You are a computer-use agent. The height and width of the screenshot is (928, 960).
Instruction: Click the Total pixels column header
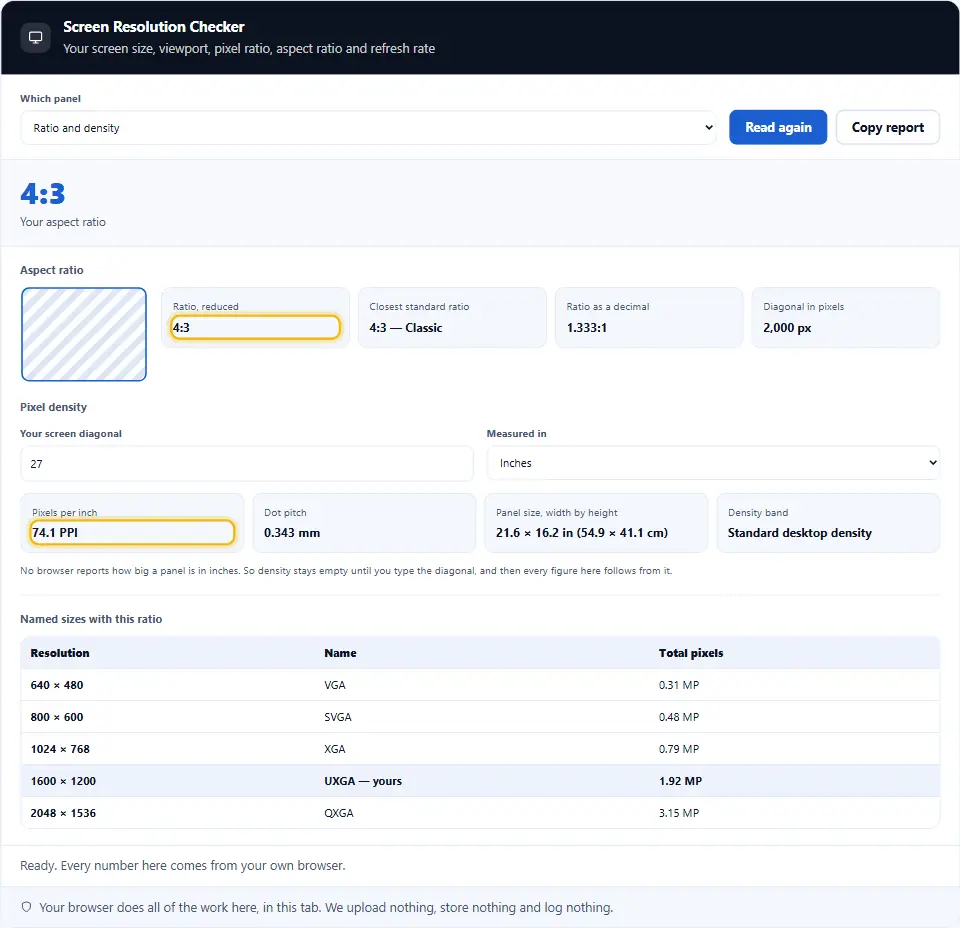[x=691, y=653]
